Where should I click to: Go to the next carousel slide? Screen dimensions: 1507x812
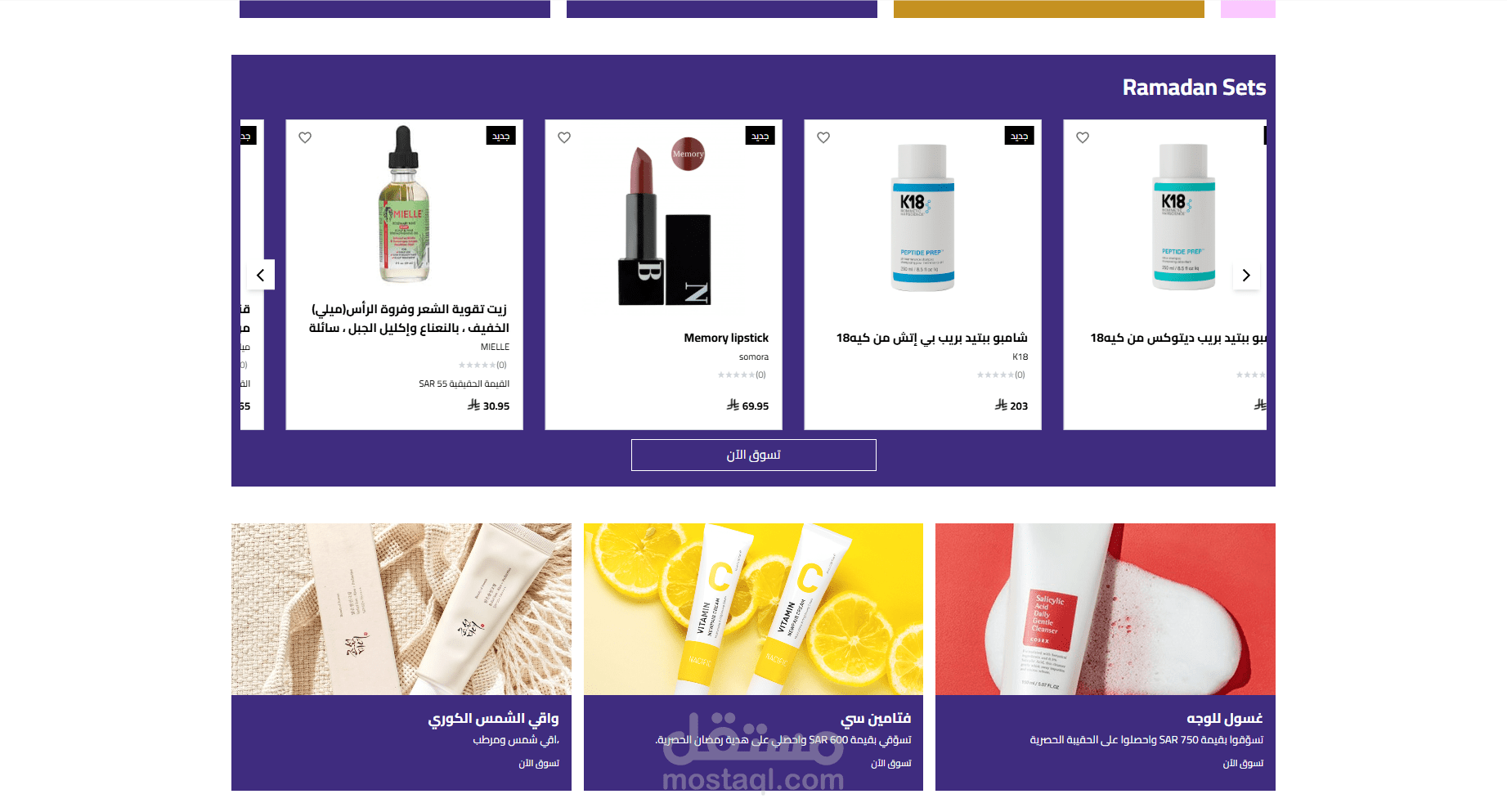coord(1246,276)
